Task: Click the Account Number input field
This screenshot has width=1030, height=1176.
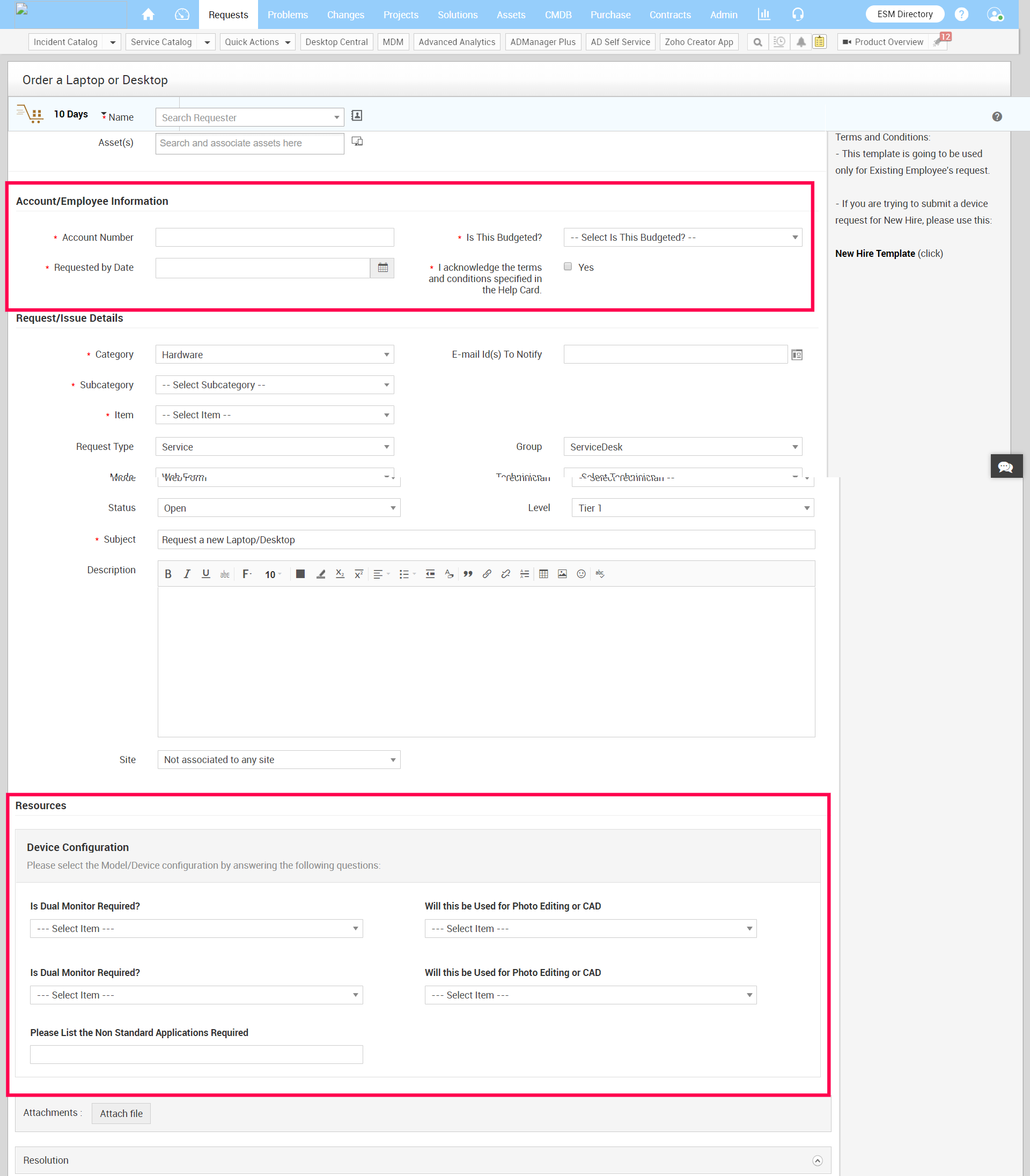Action: (274, 237)
